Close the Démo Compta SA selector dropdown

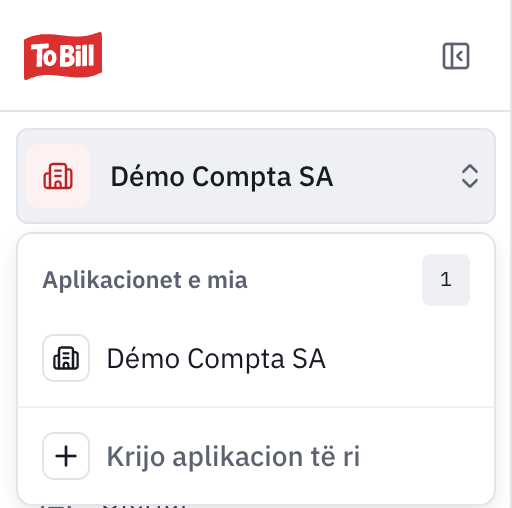pyautogui.click(x=256, y=176)
